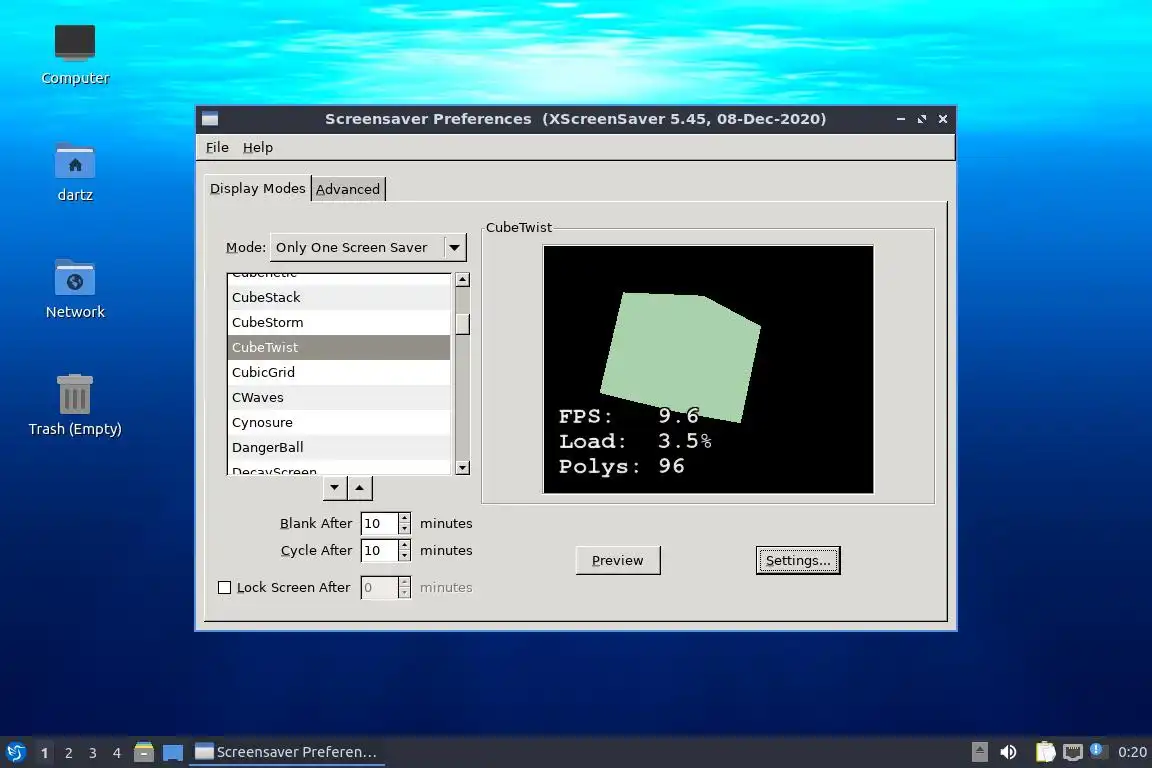Click the Cycle After minutes field

click(379, 550)
